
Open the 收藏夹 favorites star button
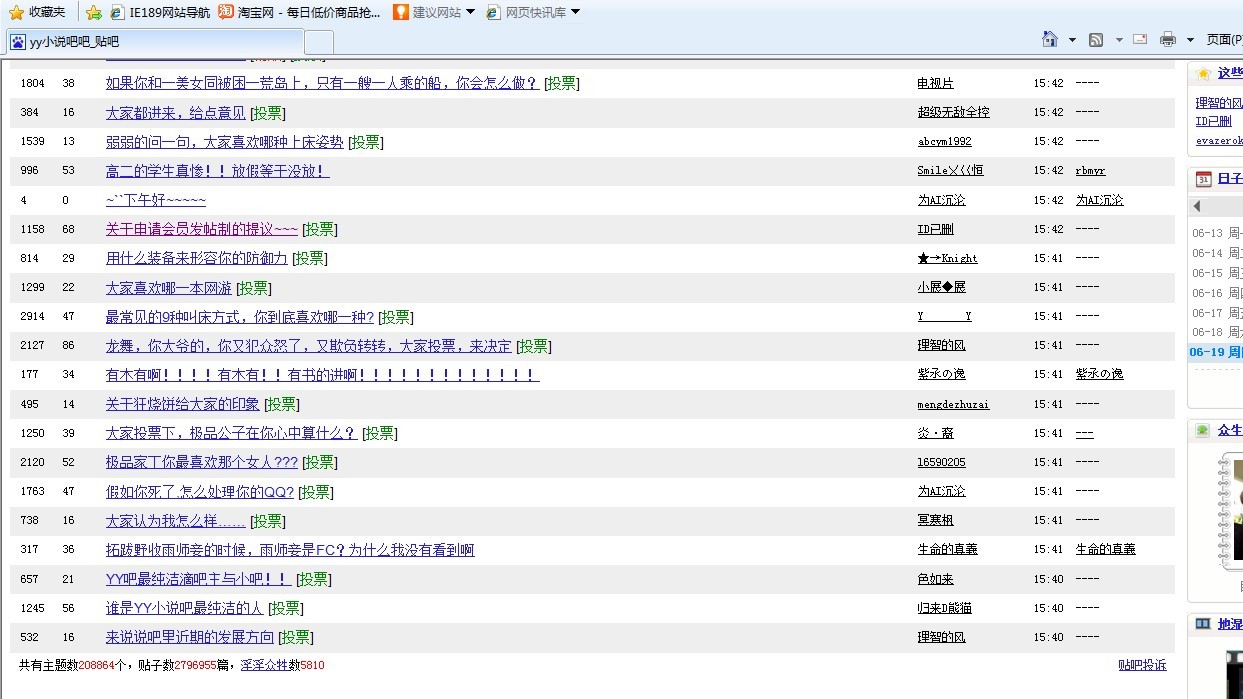37,12
